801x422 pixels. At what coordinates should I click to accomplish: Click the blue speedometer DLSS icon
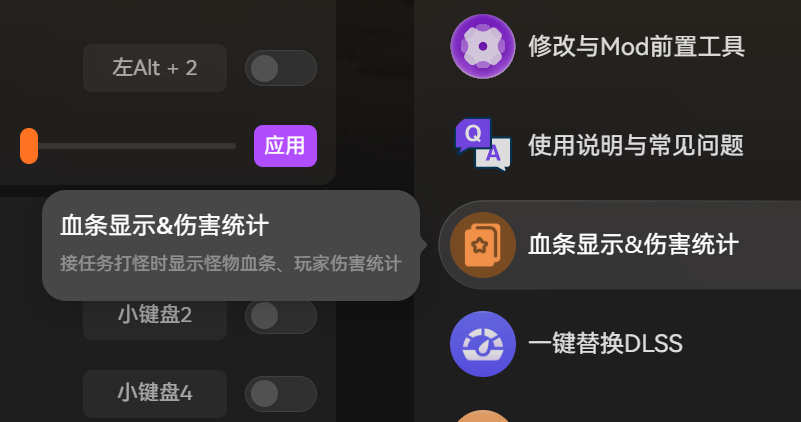(483, 344)
